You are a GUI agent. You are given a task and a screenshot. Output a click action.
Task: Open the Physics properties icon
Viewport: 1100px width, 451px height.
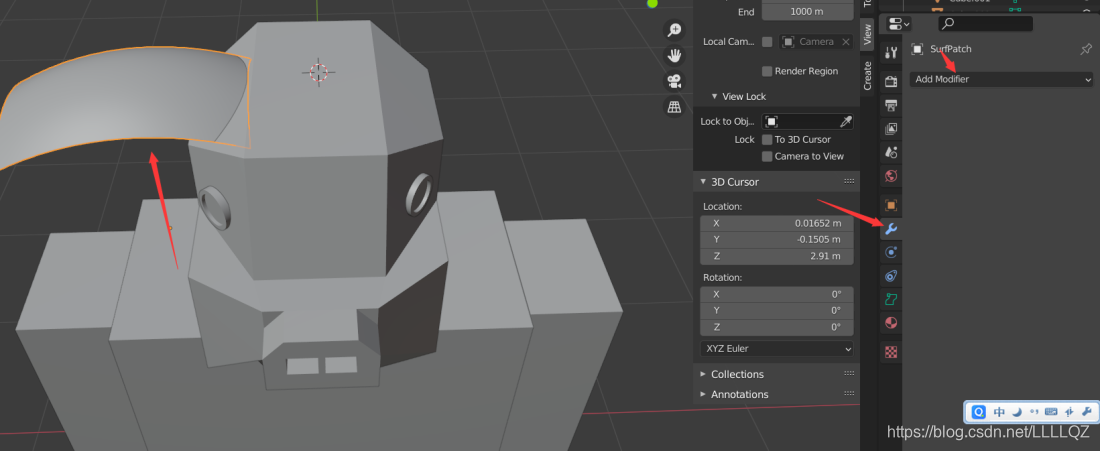coord(891,253)
